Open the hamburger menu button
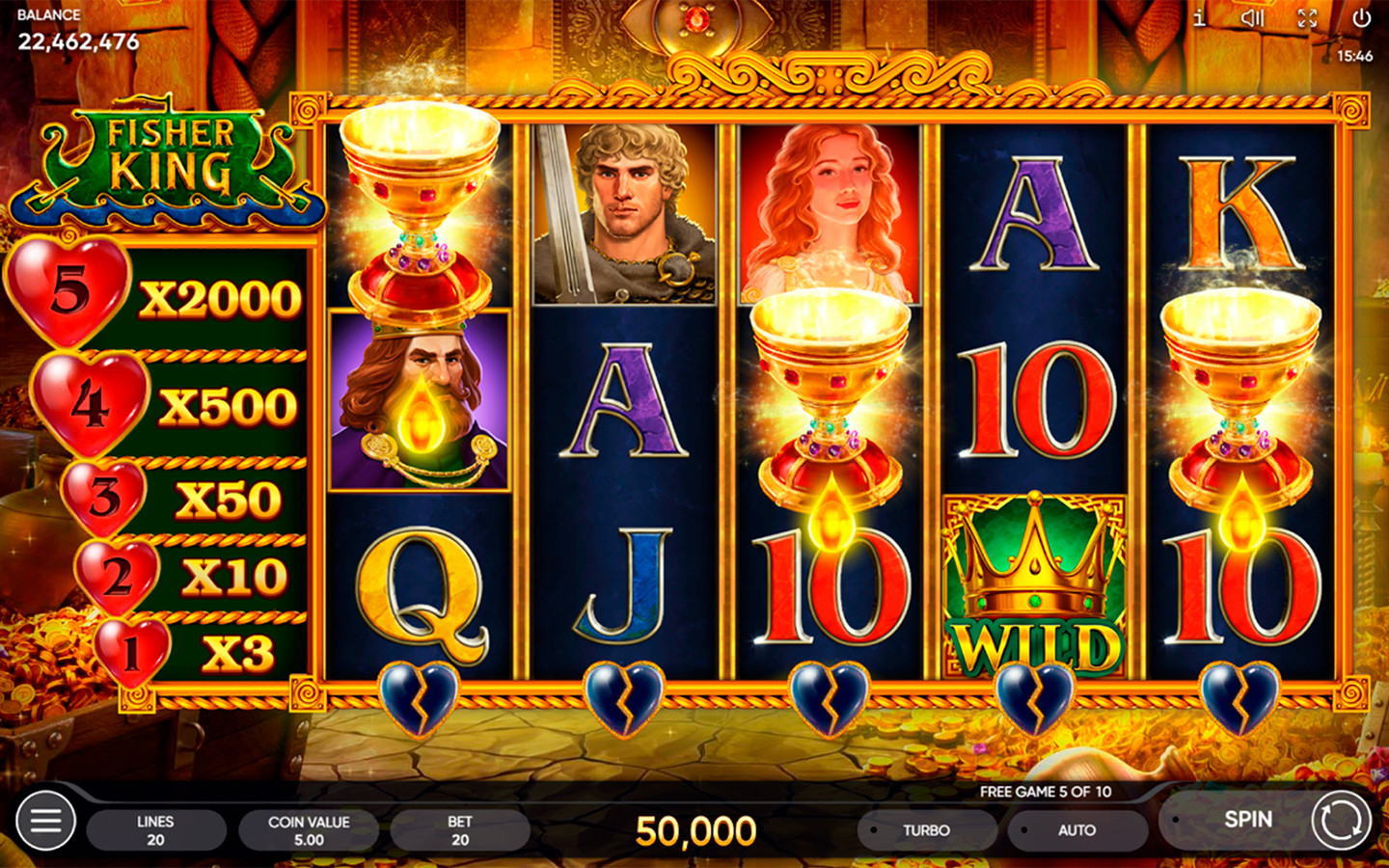Screen dimensions: 1389x868 (45, 821)
